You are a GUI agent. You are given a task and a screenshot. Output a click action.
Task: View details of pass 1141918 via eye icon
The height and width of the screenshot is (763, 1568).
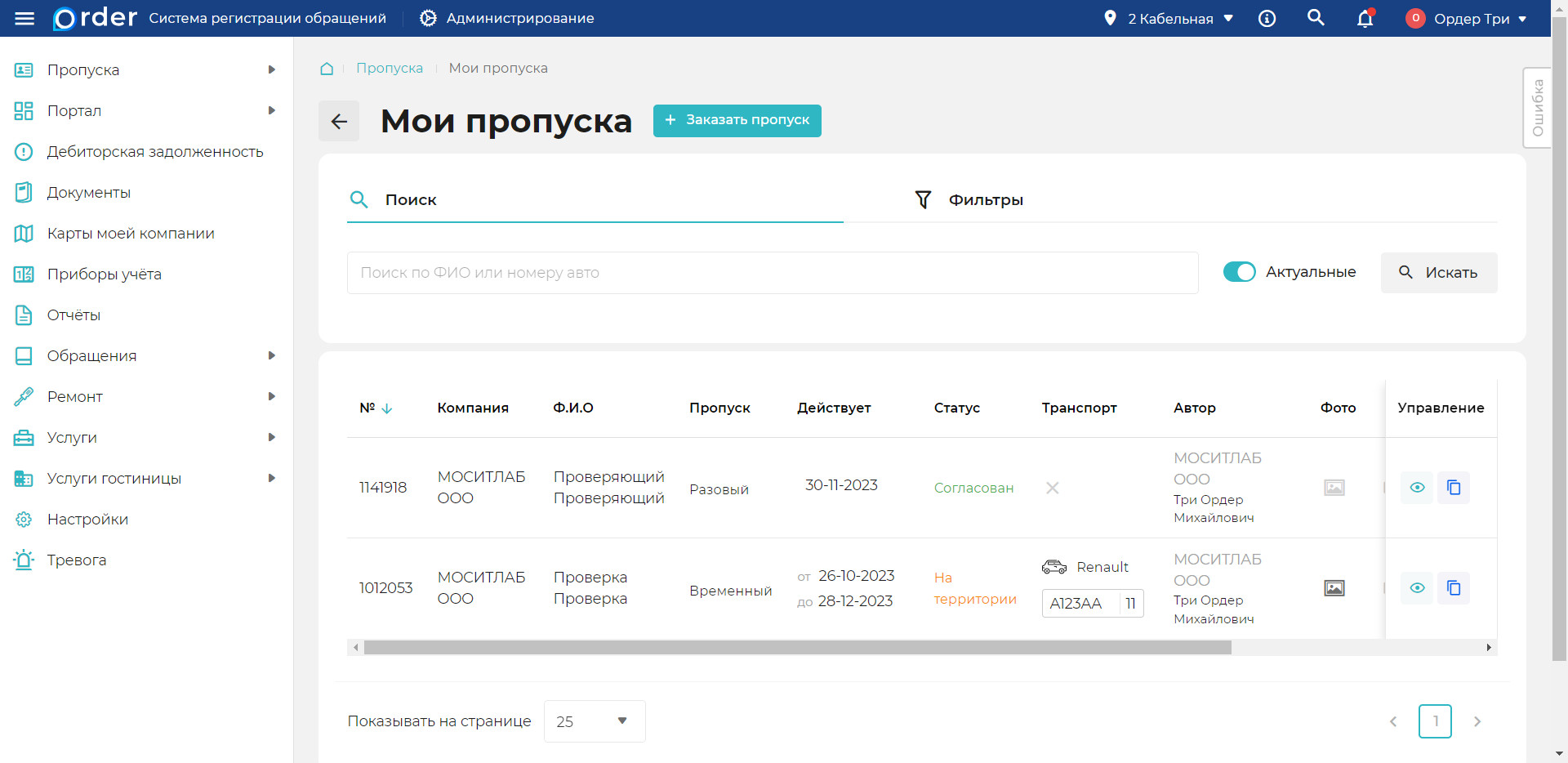tap(1417, 488)
